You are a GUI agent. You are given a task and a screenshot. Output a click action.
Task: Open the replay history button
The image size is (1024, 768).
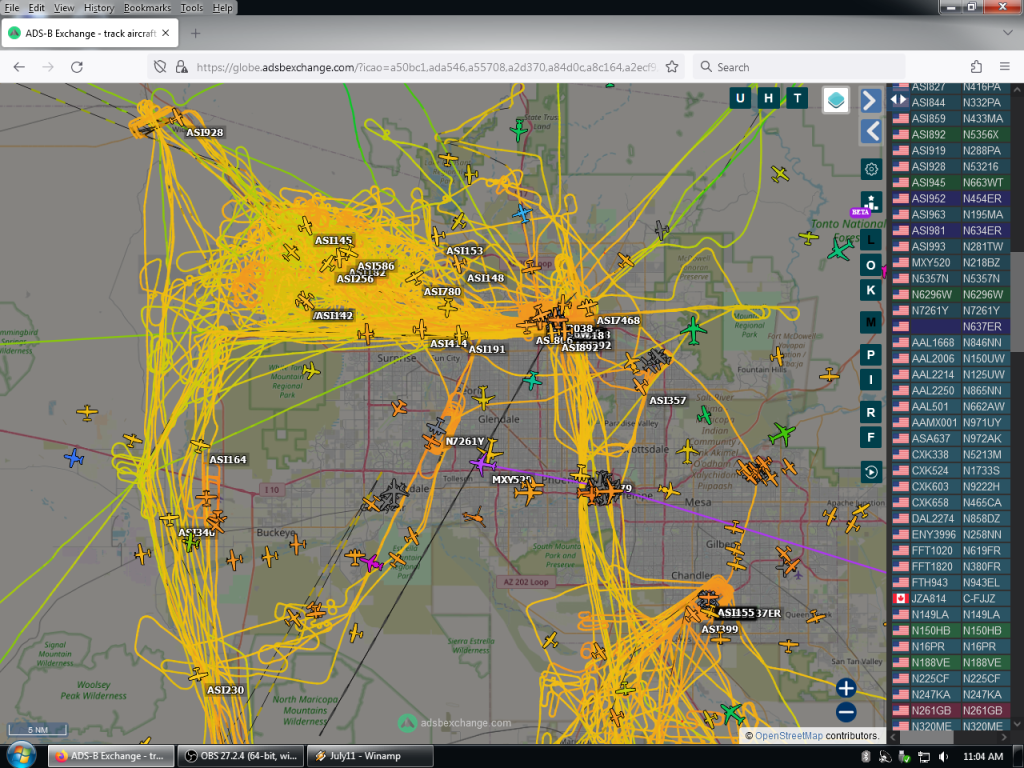(871, 472)
